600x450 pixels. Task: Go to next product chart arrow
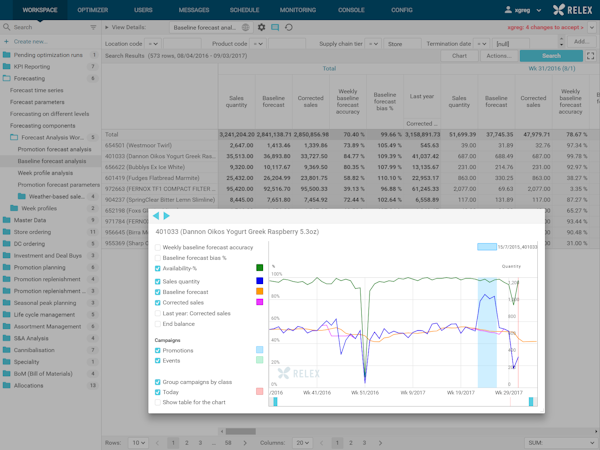point(166,216)
